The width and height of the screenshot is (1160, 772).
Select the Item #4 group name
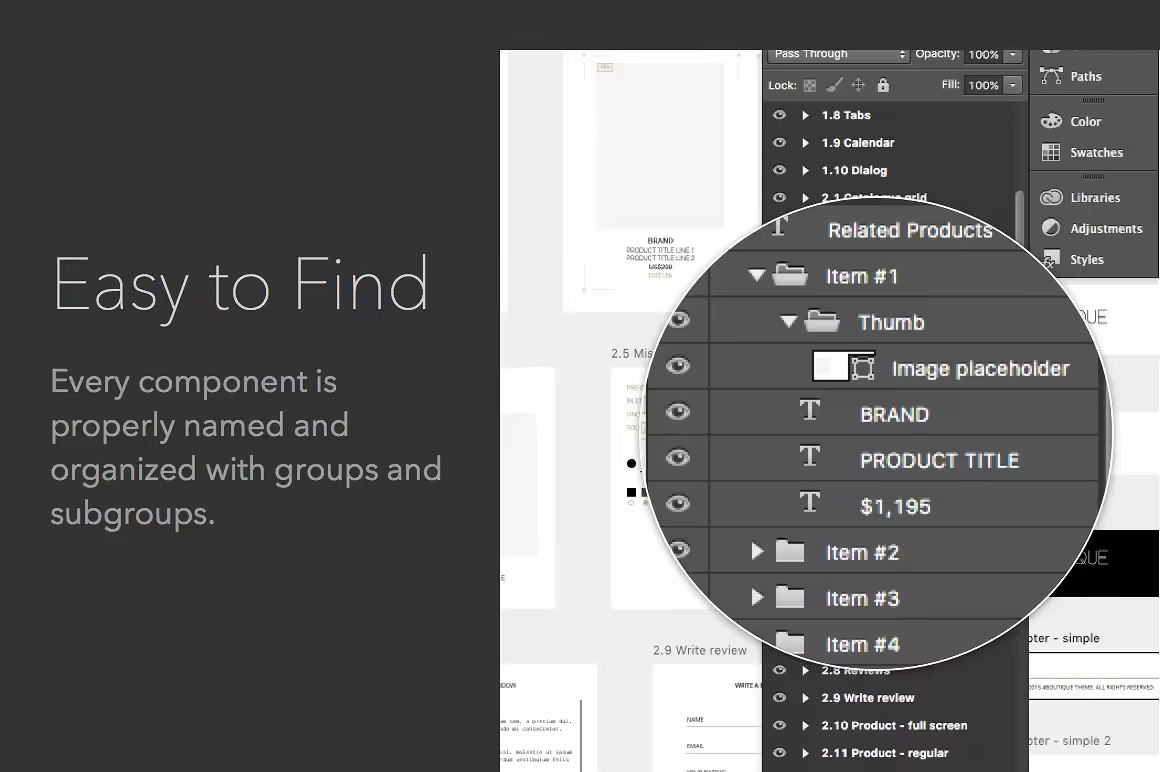[x=863, y=645]
